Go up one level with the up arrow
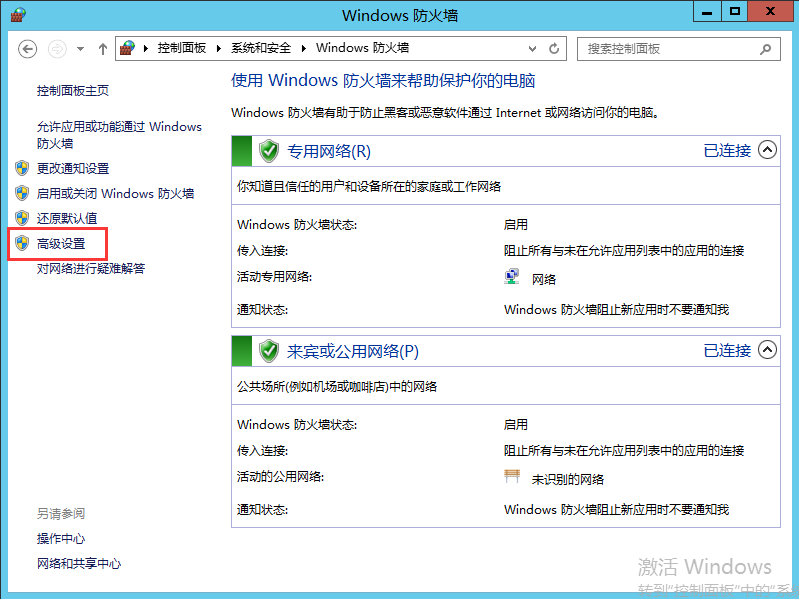 pos(103,49)
